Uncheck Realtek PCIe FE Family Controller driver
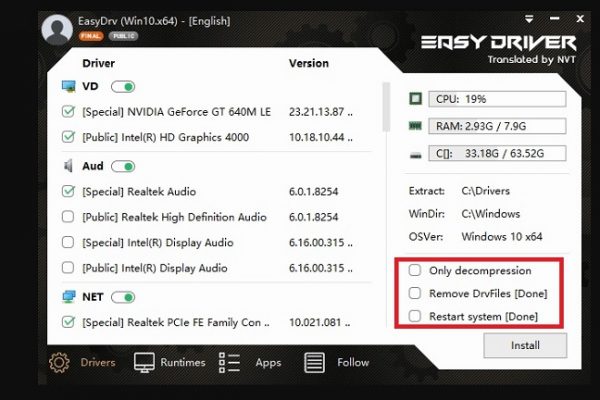This screenshot has width=600, height=400. [68, 322]
